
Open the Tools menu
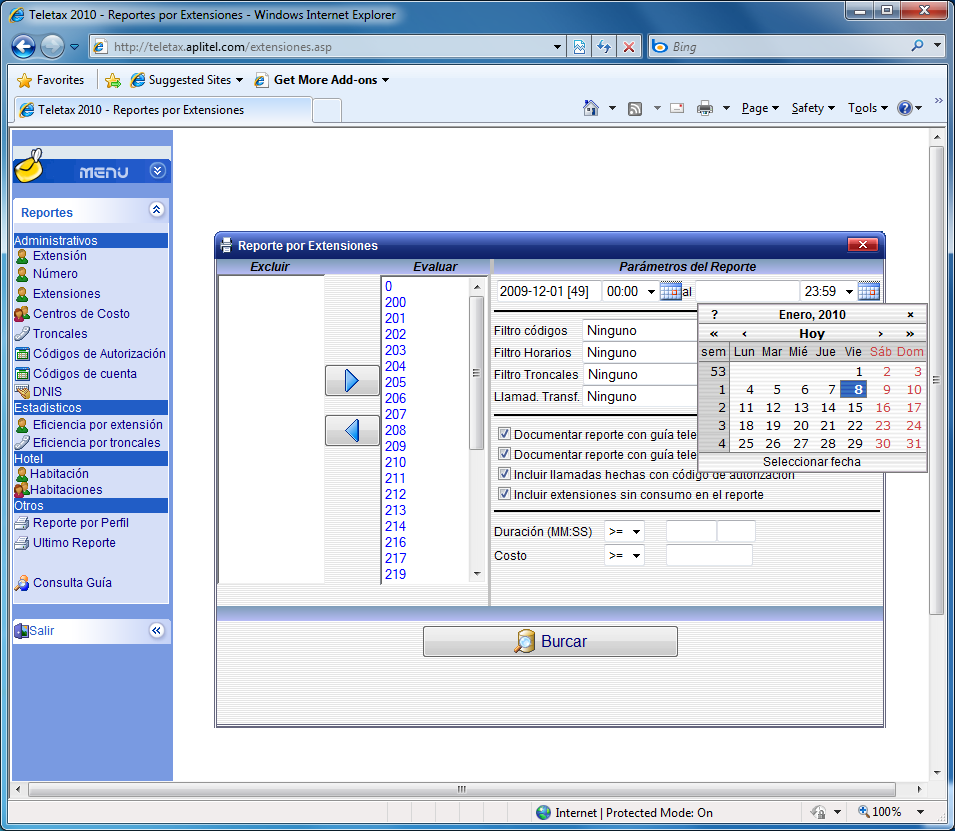pyautogui.click(x=868, y=108)
